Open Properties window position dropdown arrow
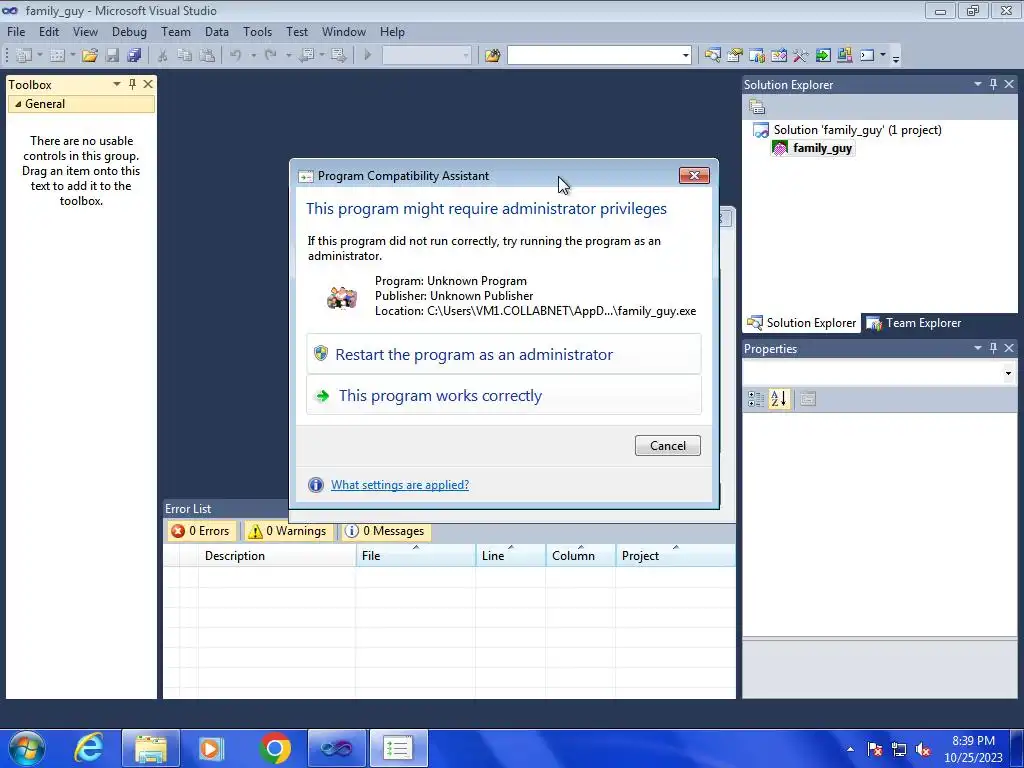This screenshot has height=768, width=1024. click(x=978, y=348)
